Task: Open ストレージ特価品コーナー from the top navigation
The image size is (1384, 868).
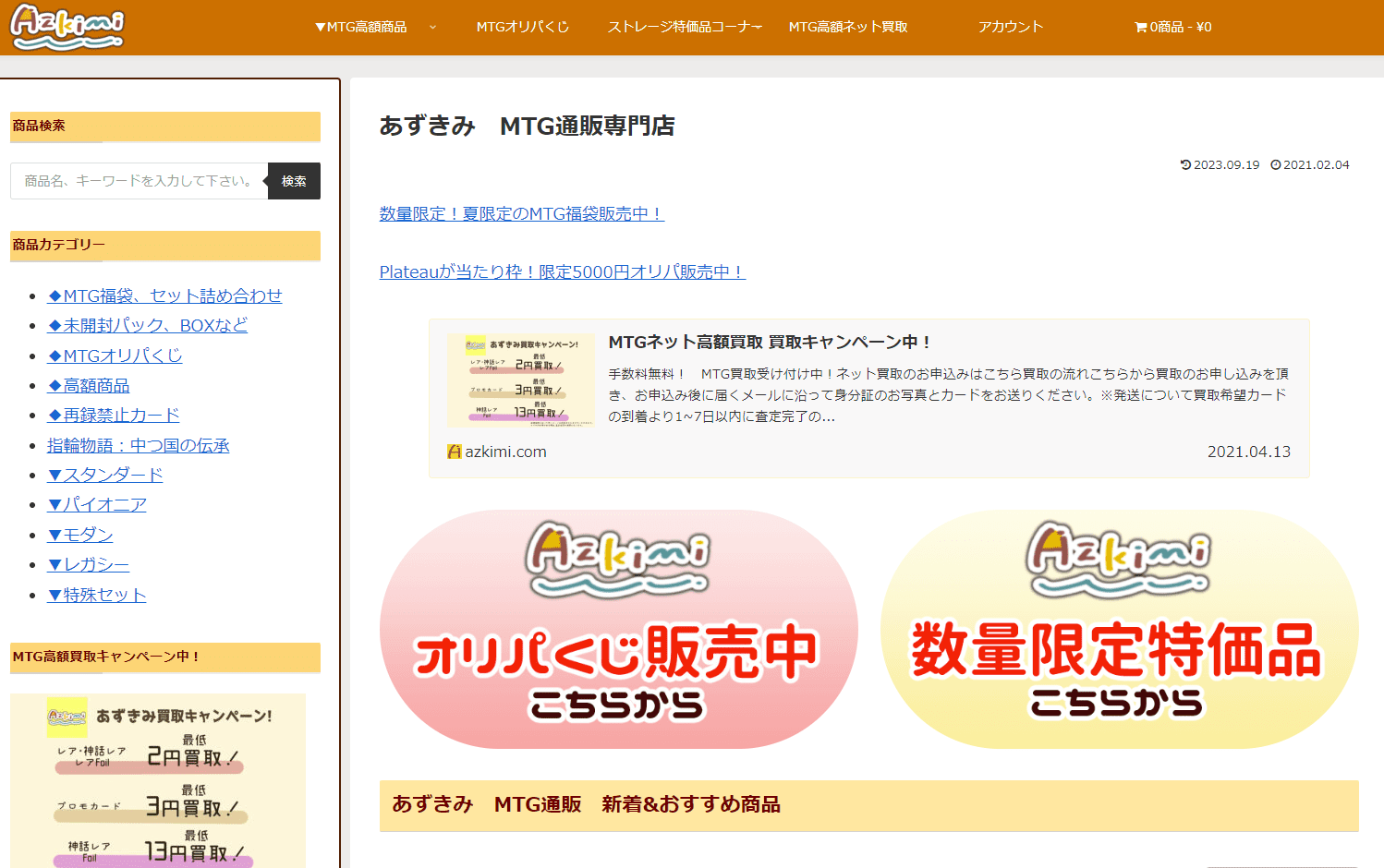Action: (685, 27)
